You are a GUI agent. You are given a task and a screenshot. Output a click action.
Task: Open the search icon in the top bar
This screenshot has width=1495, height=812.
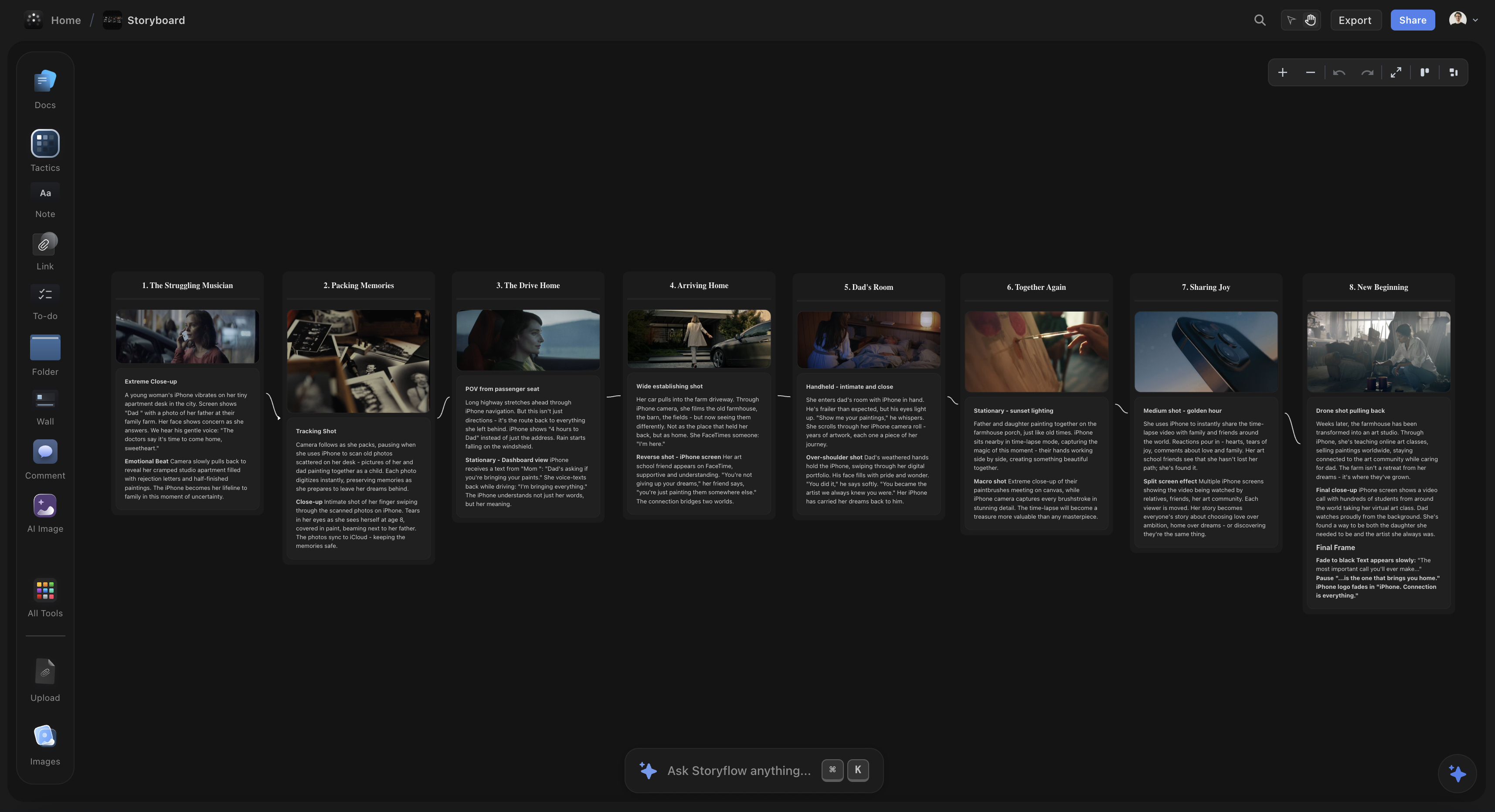click(x=1259, y=20)
